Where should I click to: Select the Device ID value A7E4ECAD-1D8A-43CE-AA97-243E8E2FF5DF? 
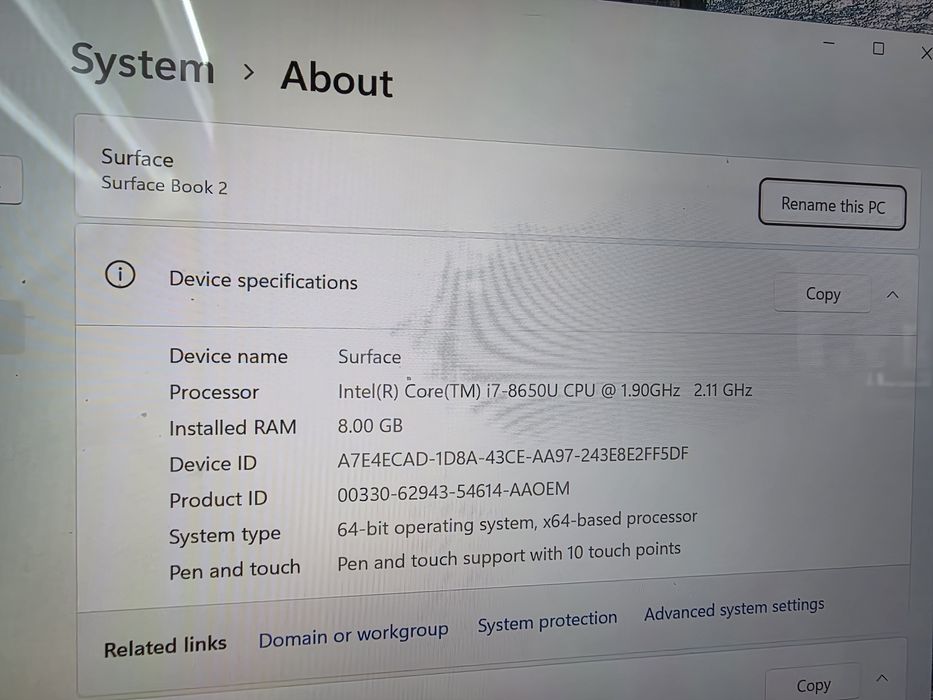pyautogui.click(x=512, y=457)
